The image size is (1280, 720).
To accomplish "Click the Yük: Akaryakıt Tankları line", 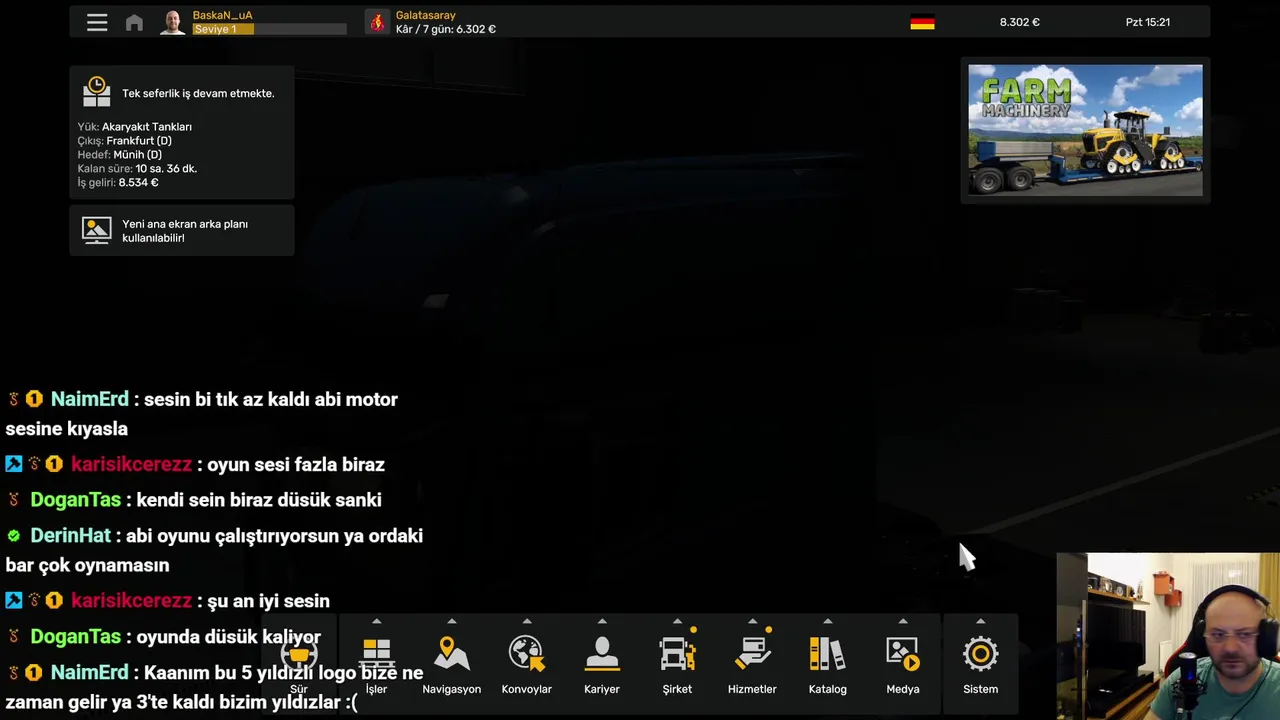I will (x=135, y=127).
